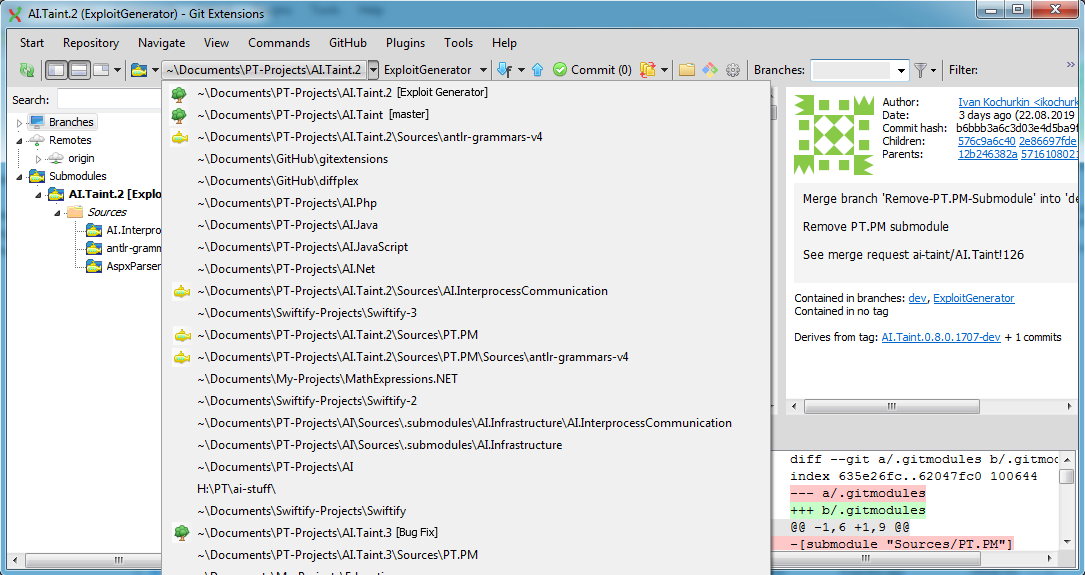Open the Start menu
The image size is (1085, 575).
click(x=32, y=43)
